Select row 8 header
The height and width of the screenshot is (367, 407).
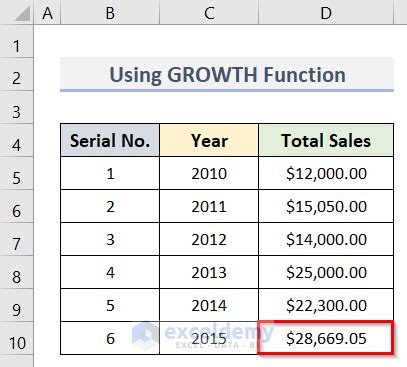tap(17, 272)
